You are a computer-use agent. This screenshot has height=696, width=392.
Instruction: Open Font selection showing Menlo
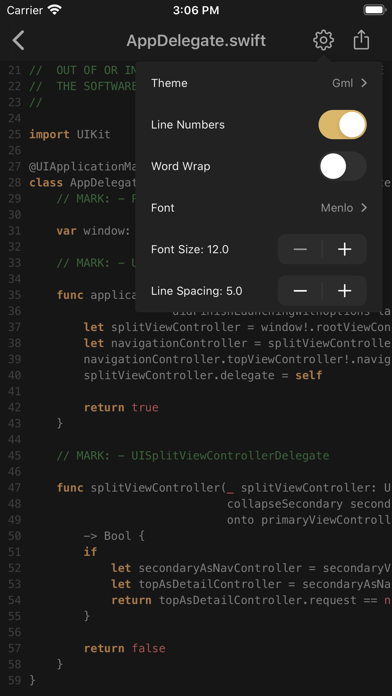258,208
